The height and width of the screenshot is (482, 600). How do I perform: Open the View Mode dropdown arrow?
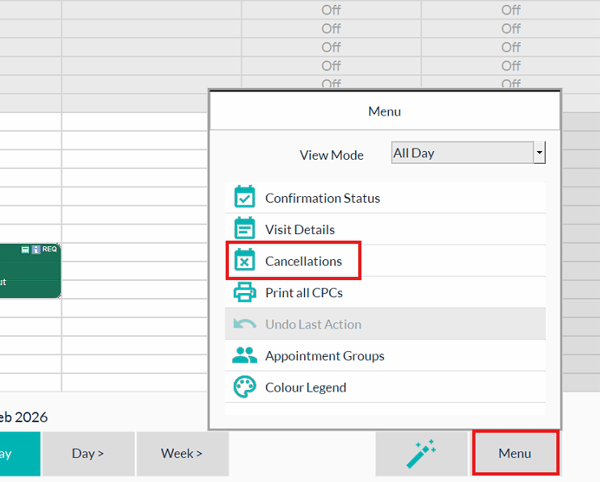539,154
